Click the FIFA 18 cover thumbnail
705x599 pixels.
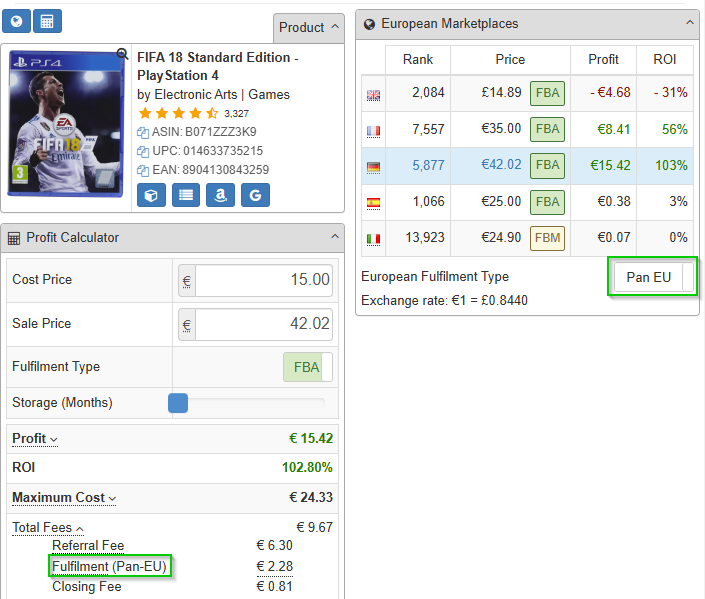pos(66,124)
